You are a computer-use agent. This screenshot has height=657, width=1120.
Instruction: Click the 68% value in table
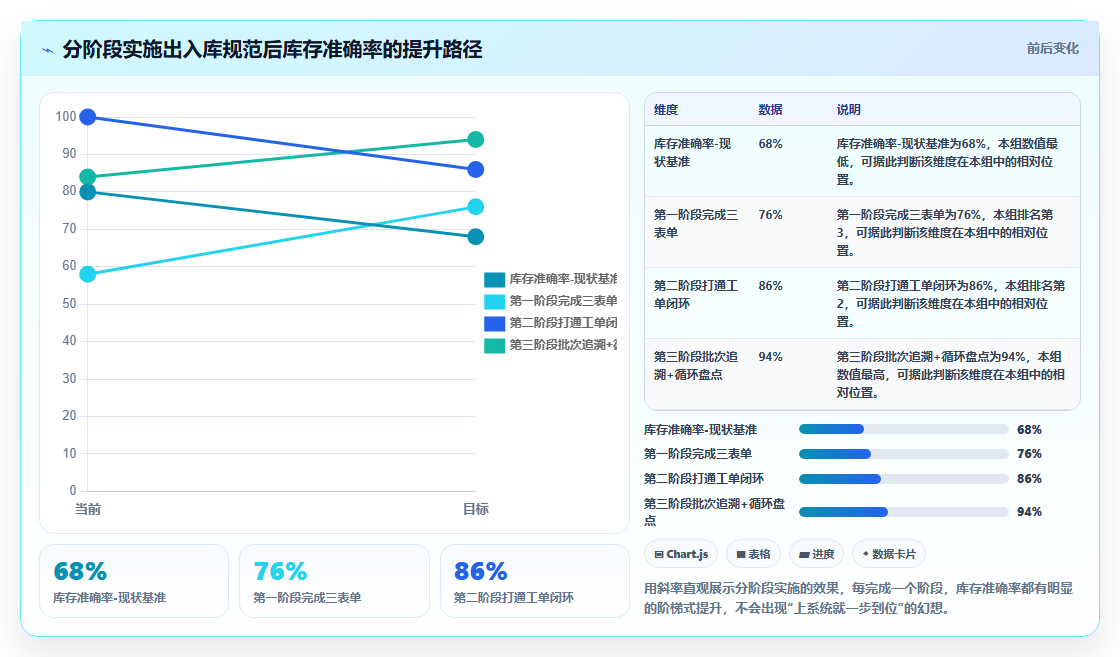770,144
